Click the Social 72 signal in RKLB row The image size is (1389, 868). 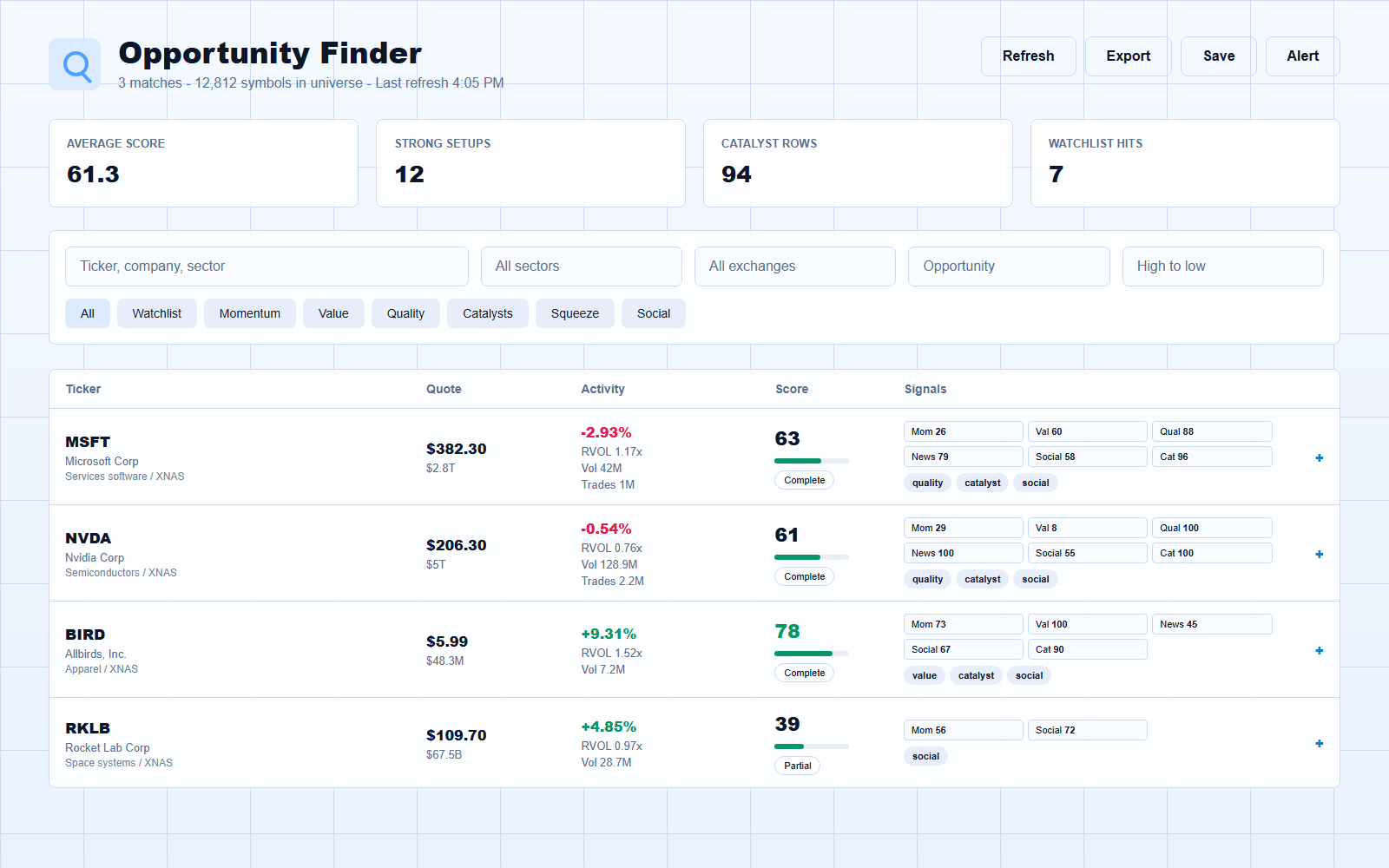coord(1088,730)
